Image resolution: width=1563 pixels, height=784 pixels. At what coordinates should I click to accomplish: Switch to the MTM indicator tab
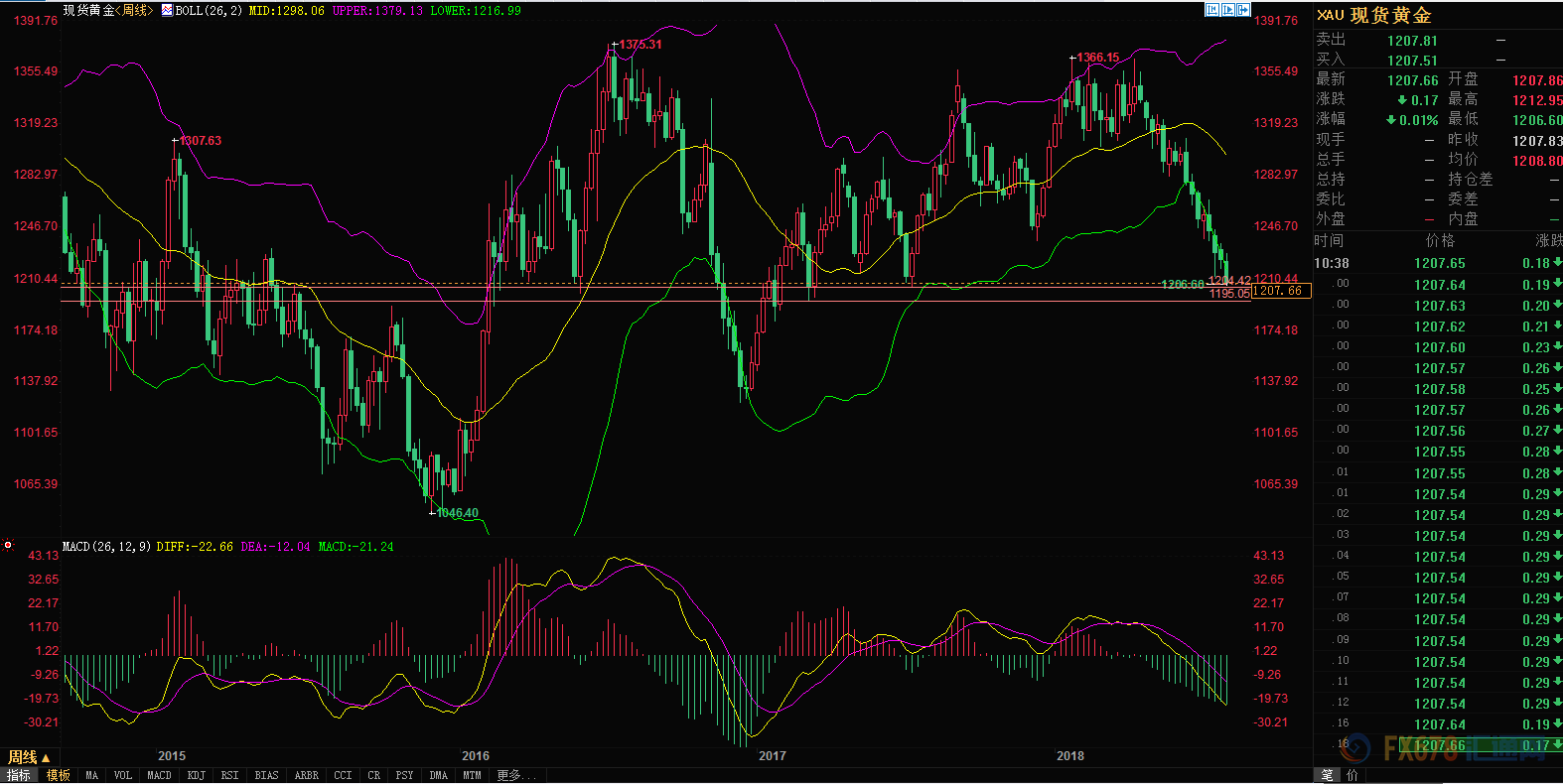[x=473, y=775]
